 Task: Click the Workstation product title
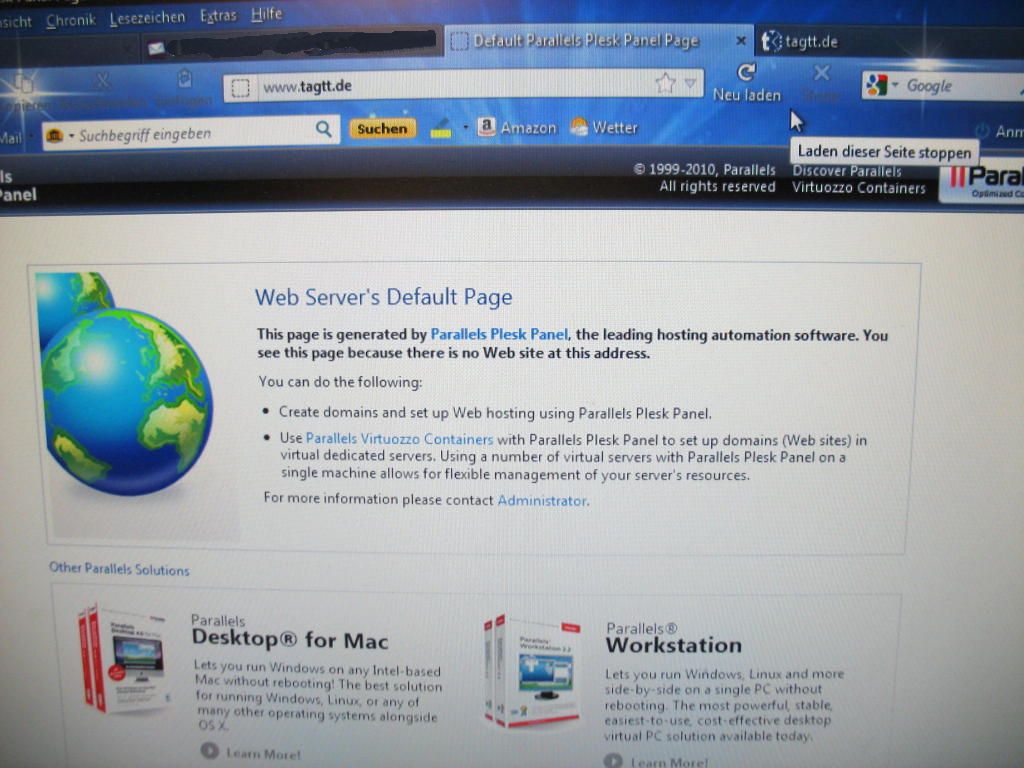(673, 645)
